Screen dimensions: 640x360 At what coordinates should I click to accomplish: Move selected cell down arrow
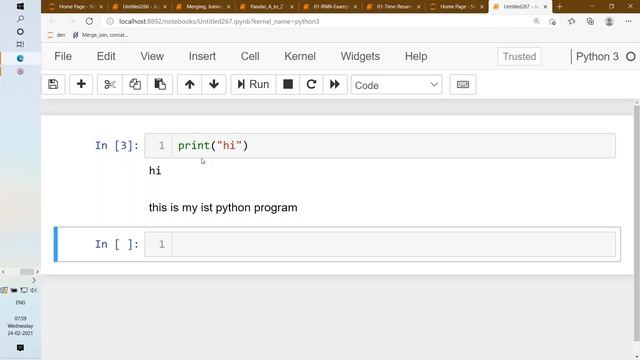(x=213, y=84)
